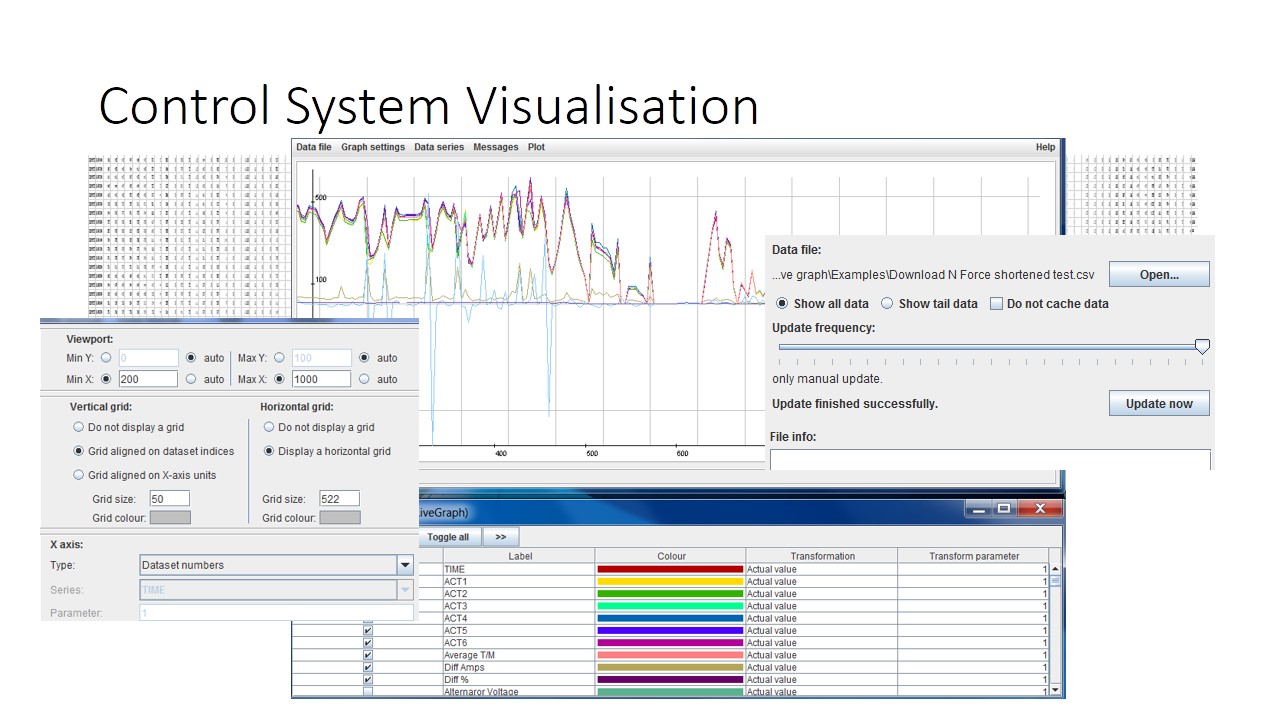
Task: Click the >> button beside Toggle all
Action: point(500,537)
